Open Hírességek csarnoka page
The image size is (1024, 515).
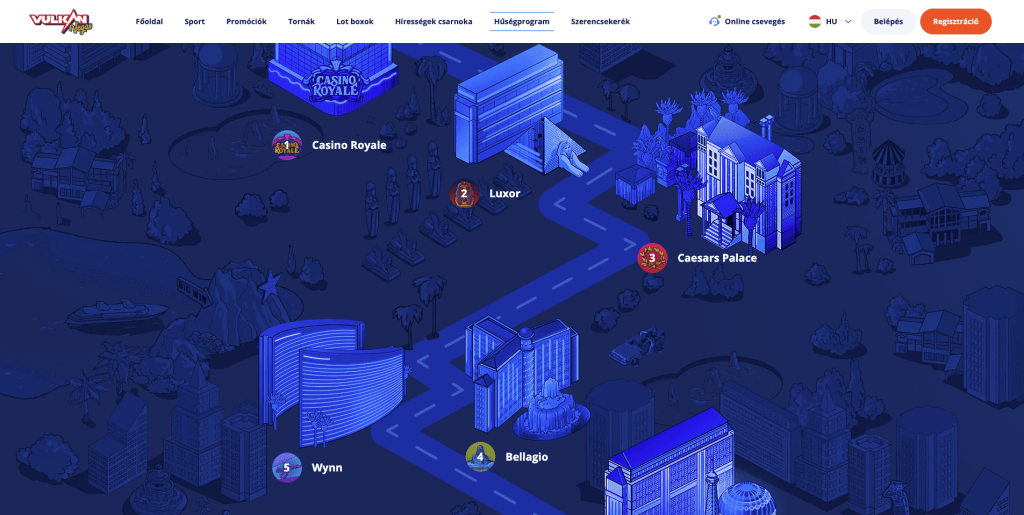[x=434, y=21]
